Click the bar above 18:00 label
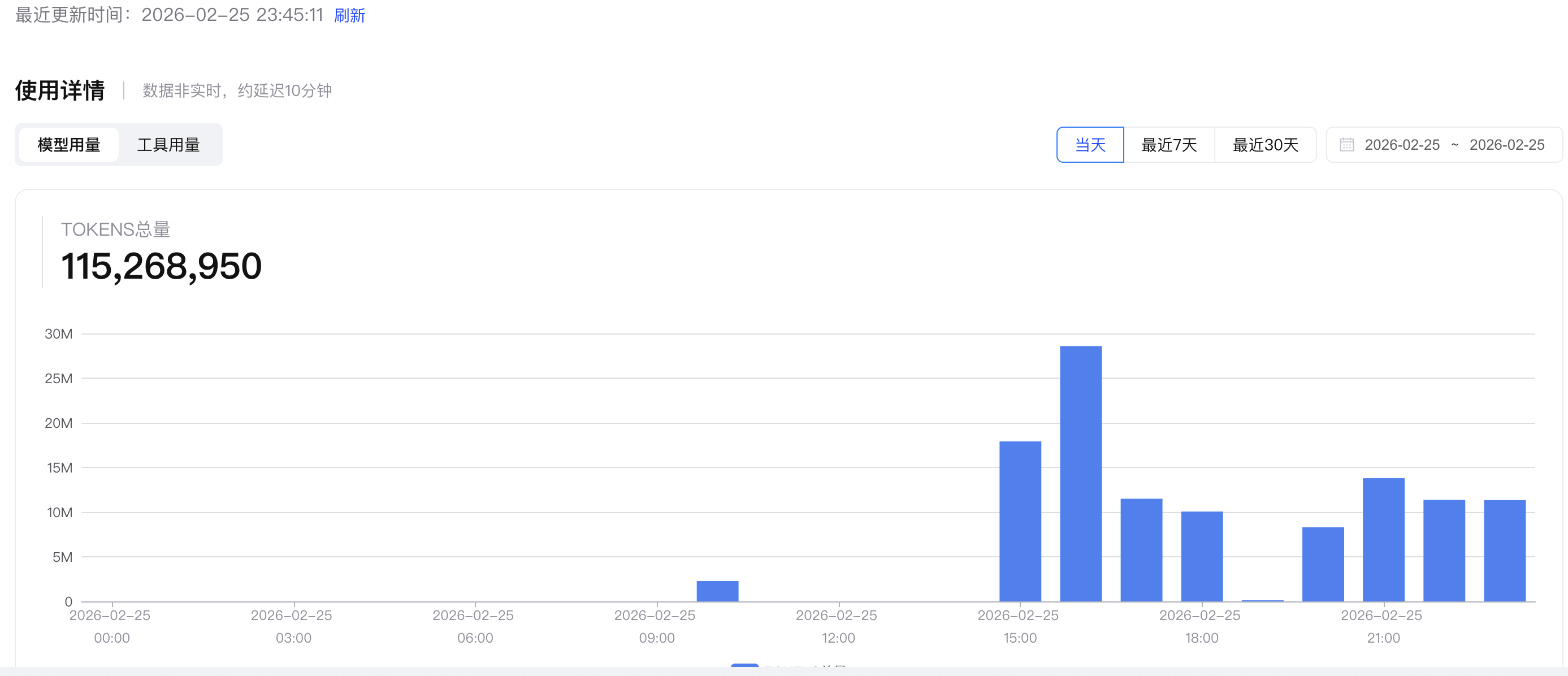 [1202, 557]
